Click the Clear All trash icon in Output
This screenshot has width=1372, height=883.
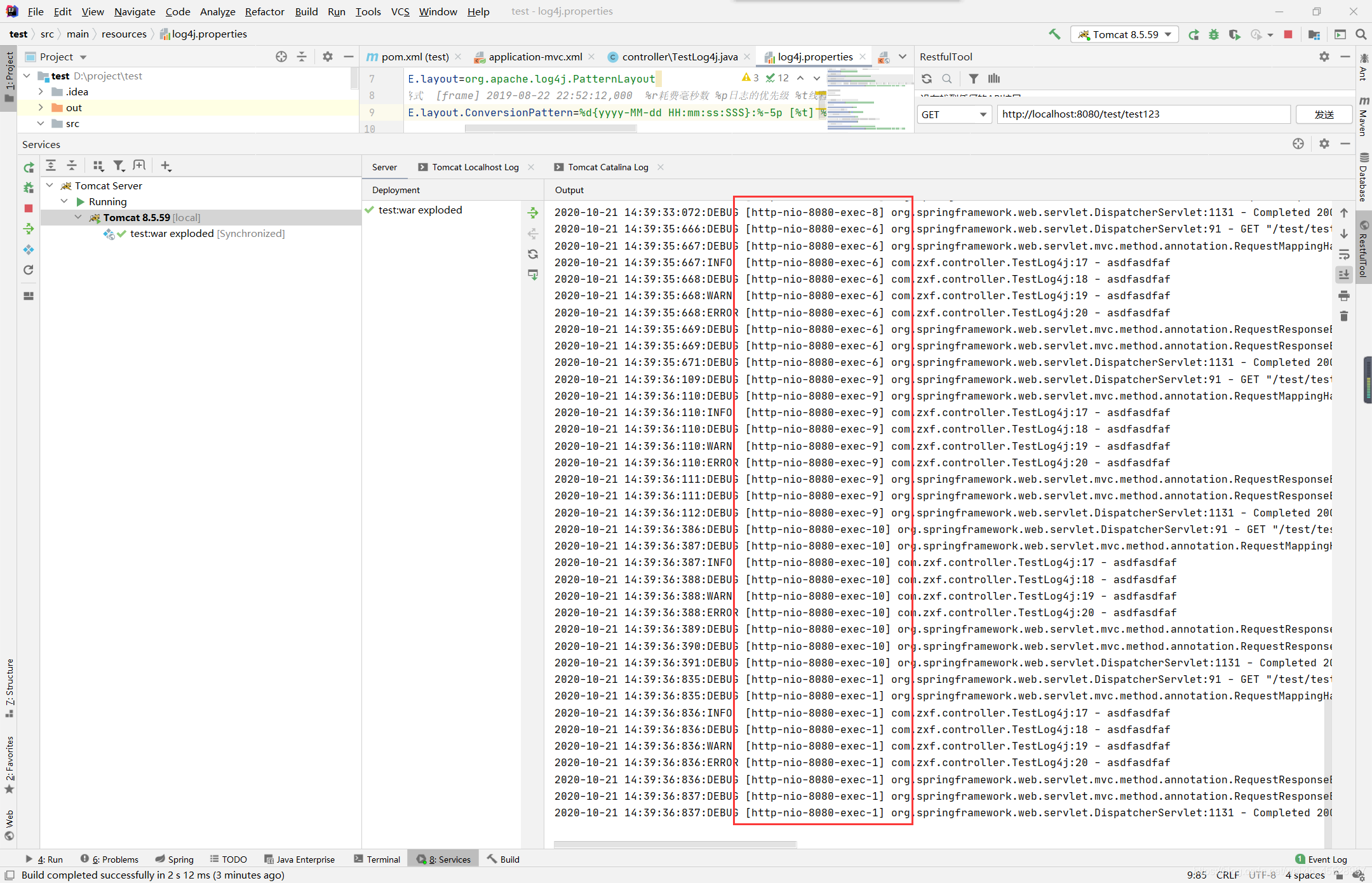coord(1343,316)
